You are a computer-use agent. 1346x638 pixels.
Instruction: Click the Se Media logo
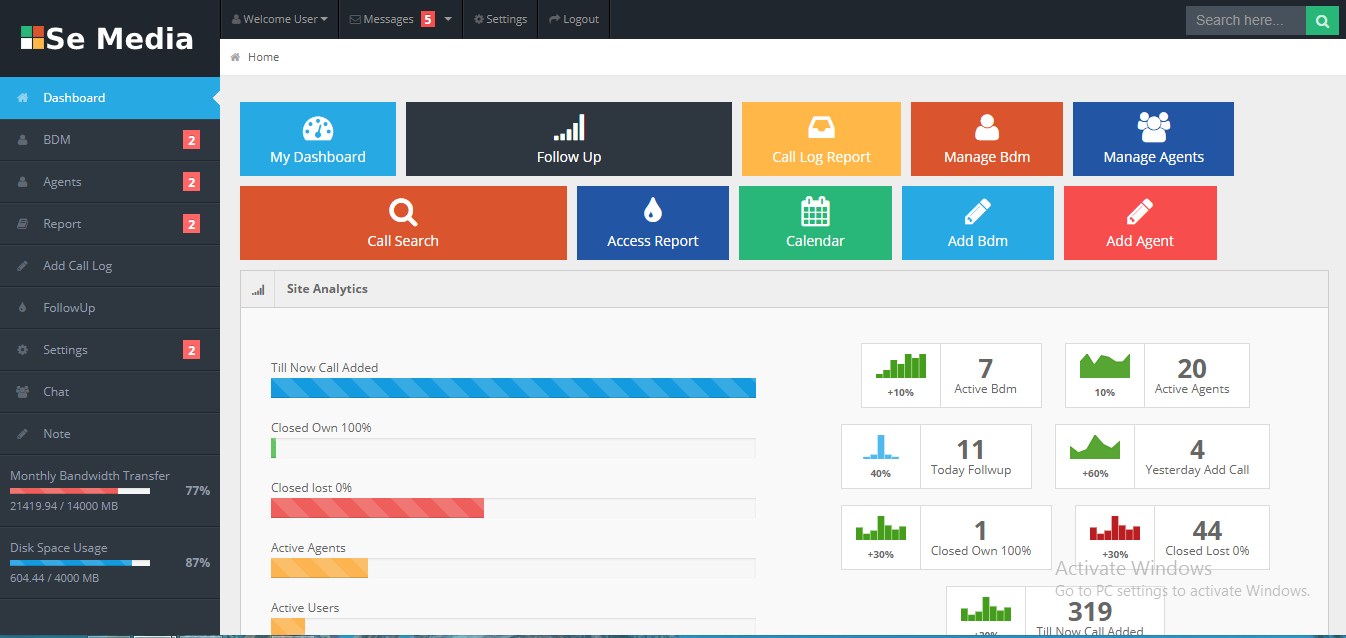coord(108,38)
